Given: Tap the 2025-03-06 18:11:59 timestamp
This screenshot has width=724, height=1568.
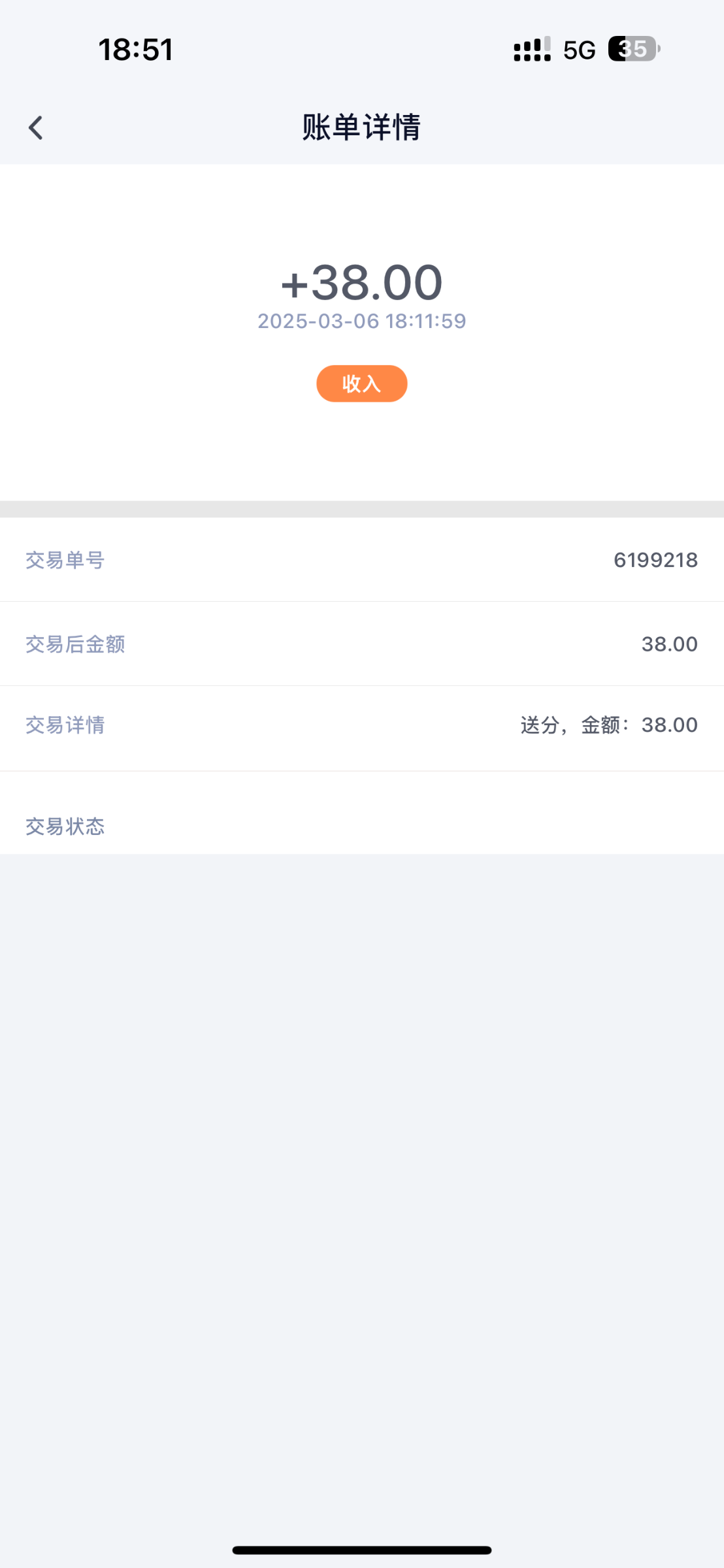Looking at the screenshot, I should [x=361, y=321].
